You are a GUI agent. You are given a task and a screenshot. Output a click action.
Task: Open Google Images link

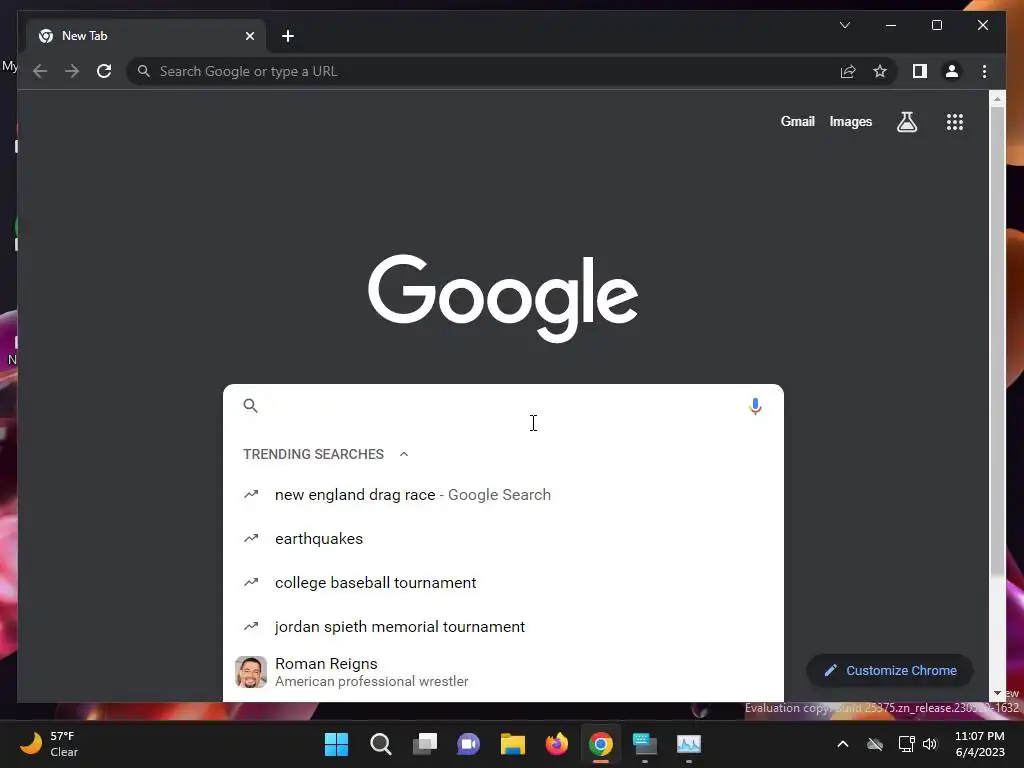[850, 121]
